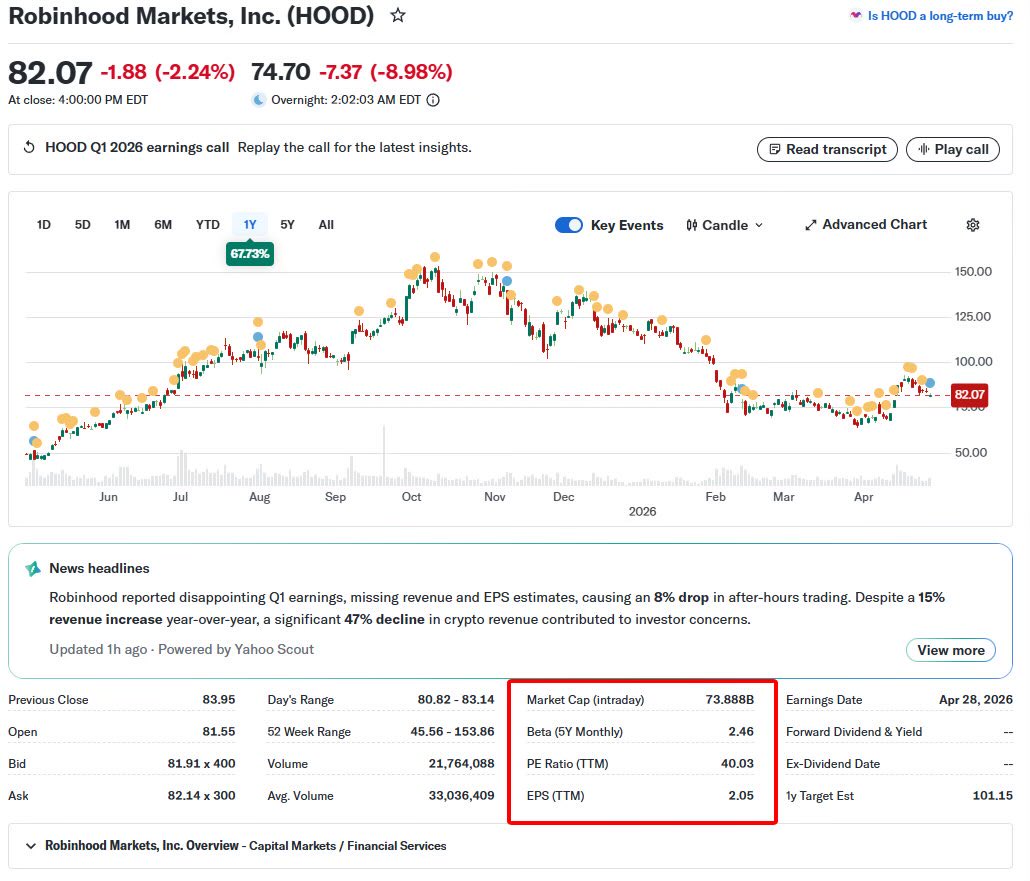Click the 67.73% one-year return badge
Screen dimensions: 1030x881
click(x=250, y=254)
